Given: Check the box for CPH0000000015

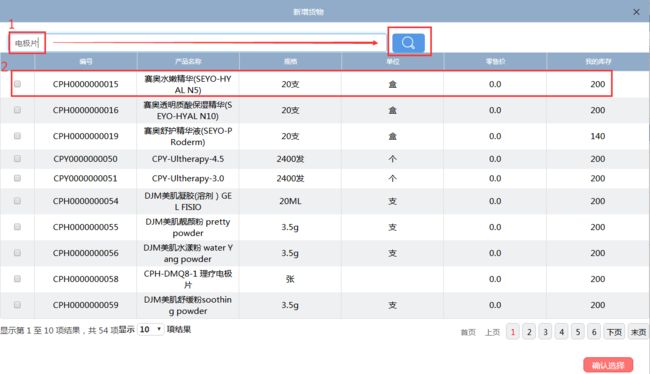Looking at the screenshot, I should tap(17, 84).
